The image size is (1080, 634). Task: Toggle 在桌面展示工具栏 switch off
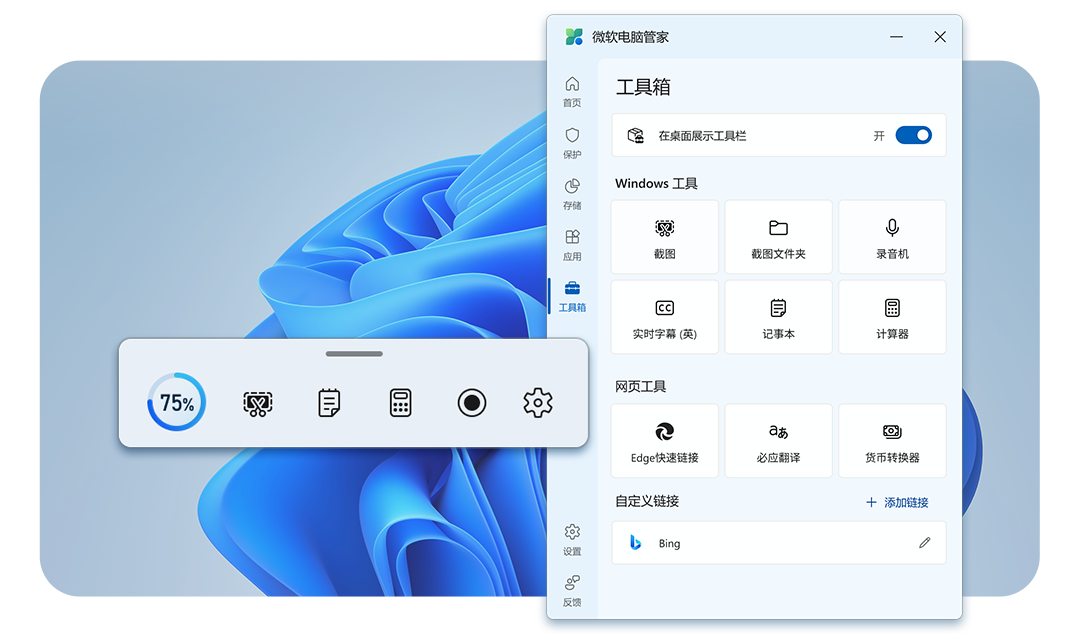tap(913, 135)
